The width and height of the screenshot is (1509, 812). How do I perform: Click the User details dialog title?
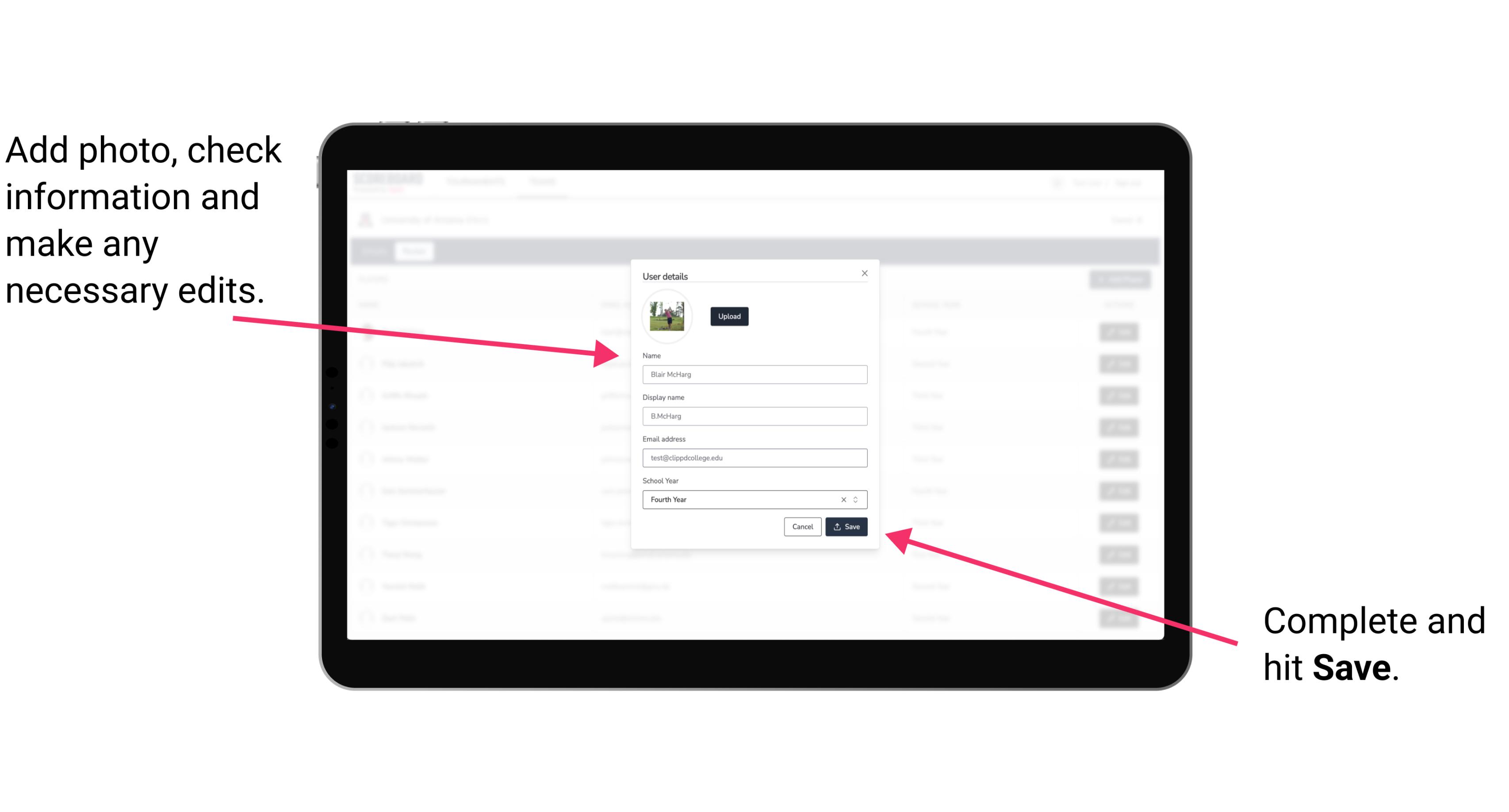coord(665,275)
